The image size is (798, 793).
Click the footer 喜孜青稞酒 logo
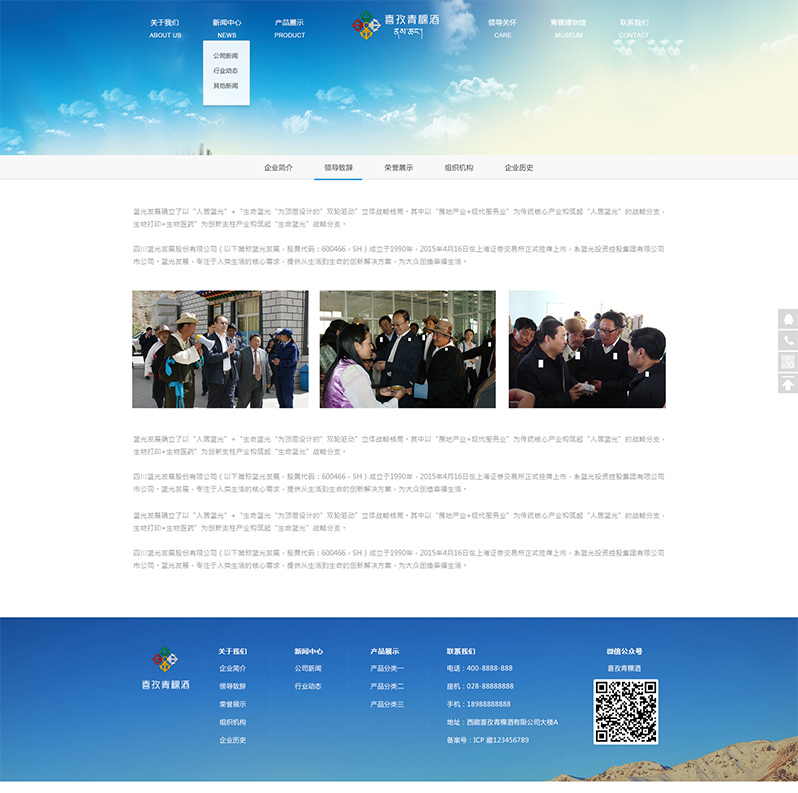pos(165,668)
